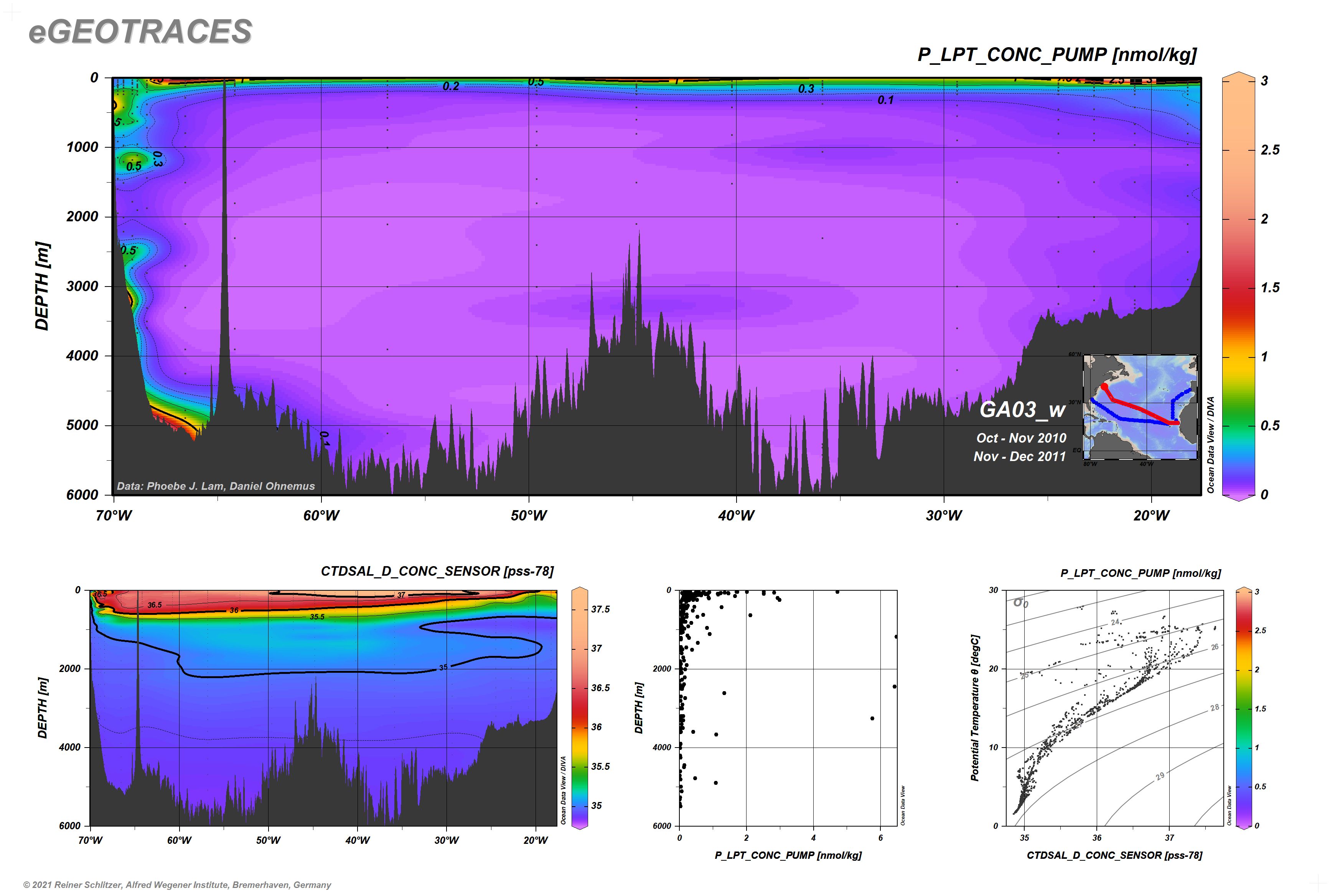Image resolution: width=1330 pixels, height=896 pixels.
Task: Click the 50°W tick label of main section
Action: [x=529, y=516]
